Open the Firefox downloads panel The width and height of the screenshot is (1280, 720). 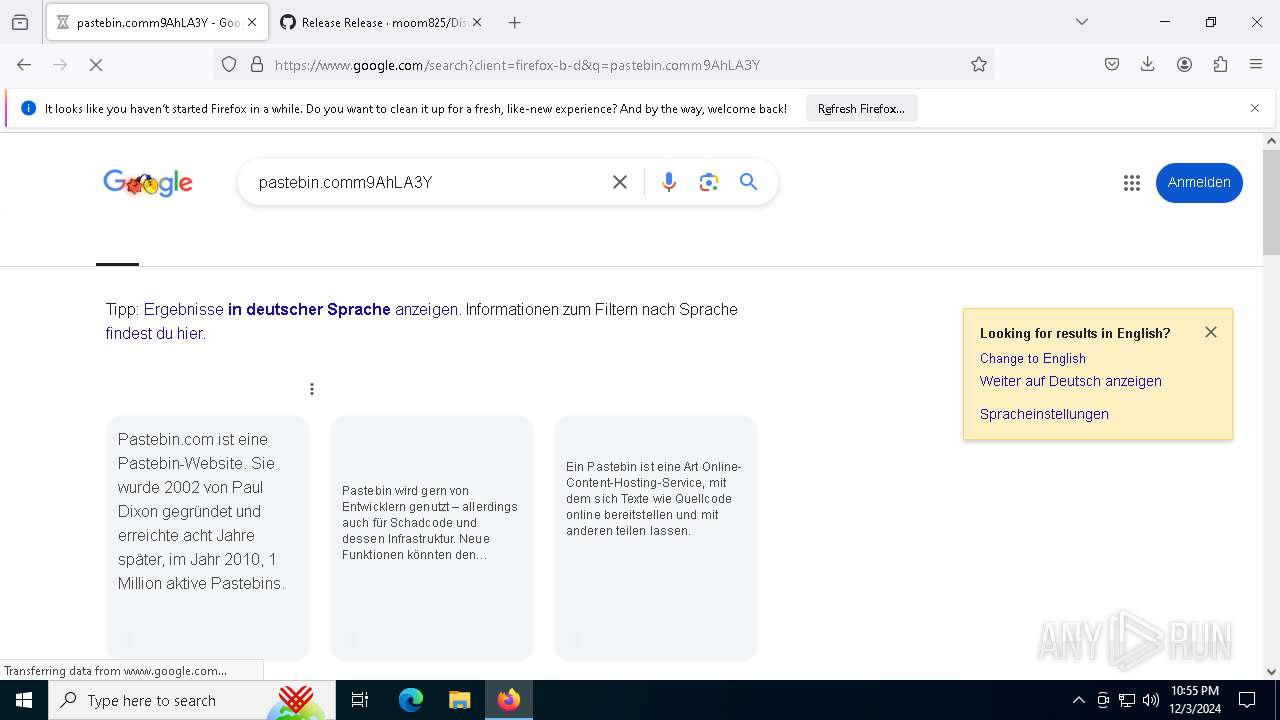[x=1148, y=65]
